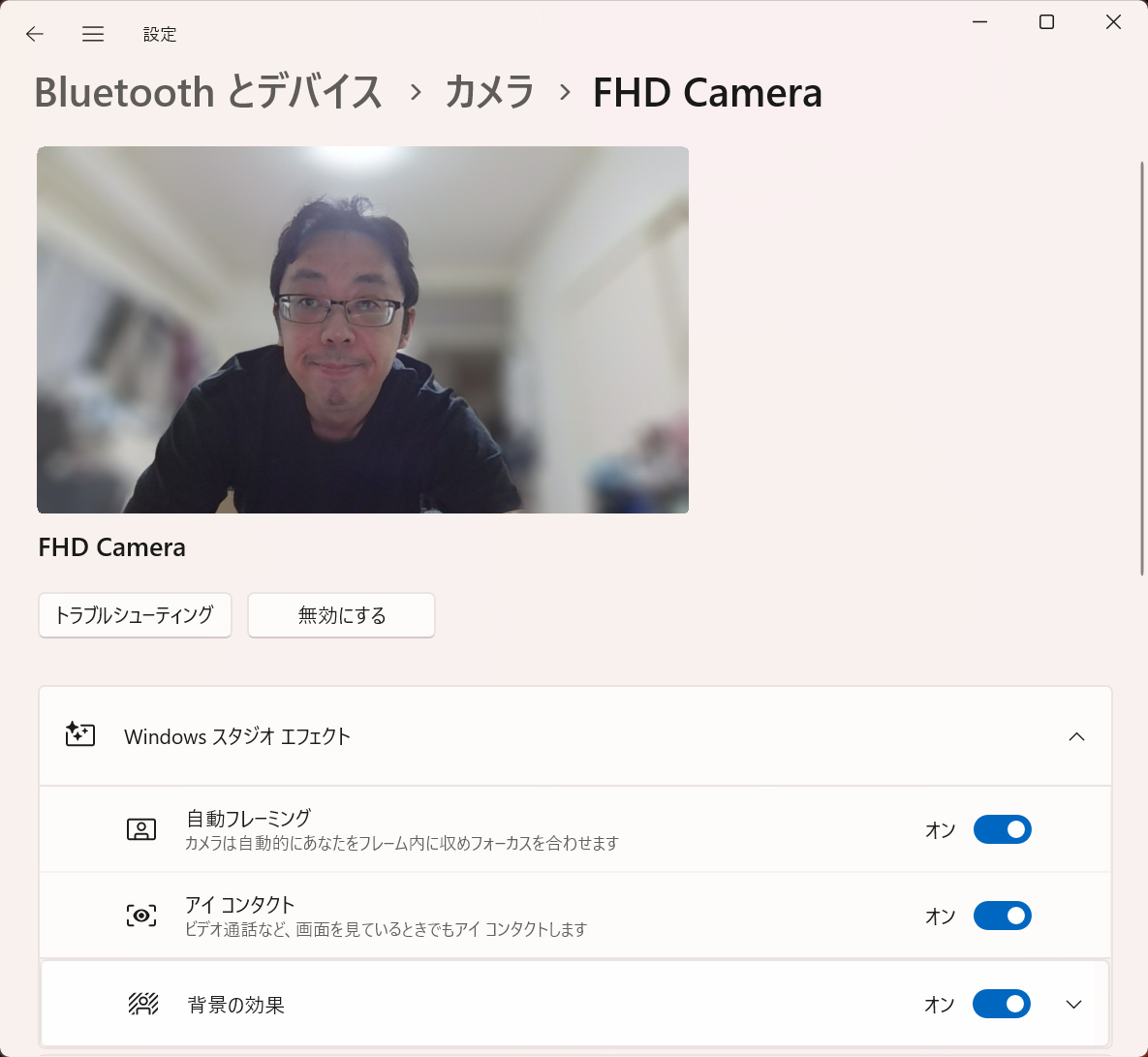The image size is (1148, 1057).
Task: Click 無効にする to disable camera
Action: (x=341, y=615)
